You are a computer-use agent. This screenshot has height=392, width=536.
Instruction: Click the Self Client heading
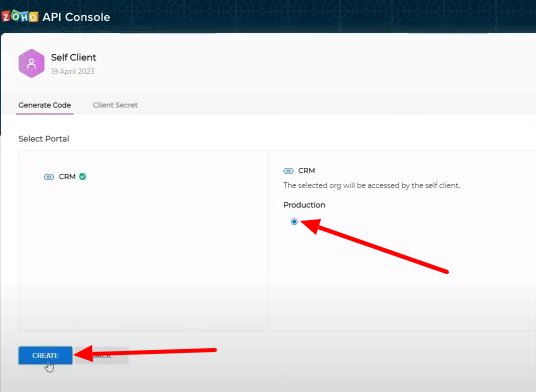click(73, 57)
